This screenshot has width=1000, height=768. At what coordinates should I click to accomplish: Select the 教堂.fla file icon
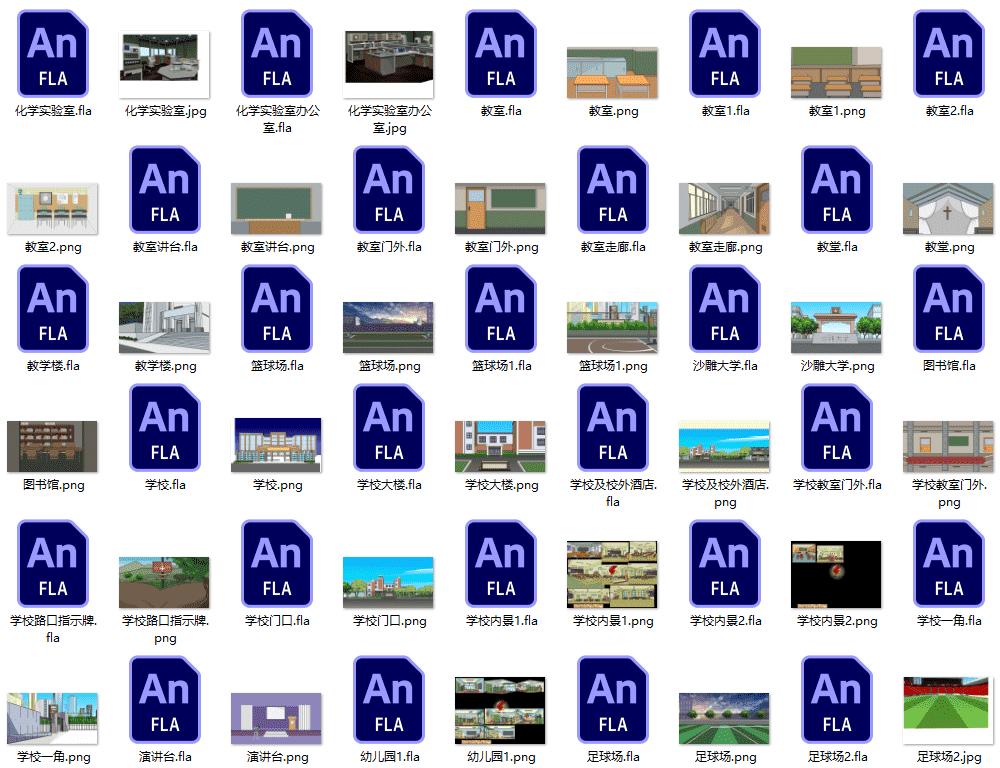coord(837,190)
